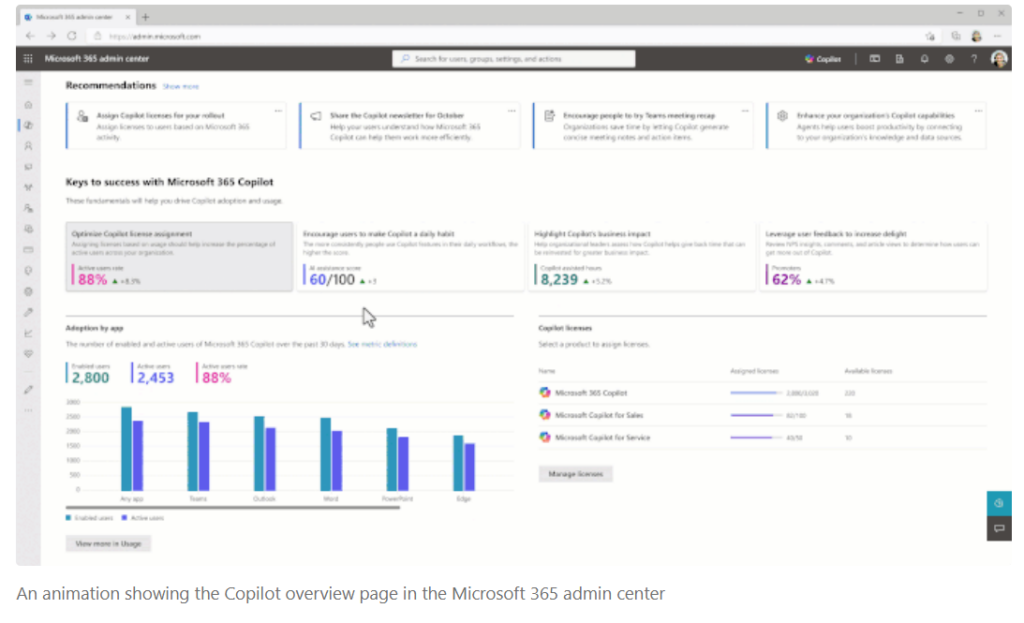This screenshot has height=623, width=1024.
Task: Click the Microsoft 365 Copilot assigned licenses bar
Action: 756,393
